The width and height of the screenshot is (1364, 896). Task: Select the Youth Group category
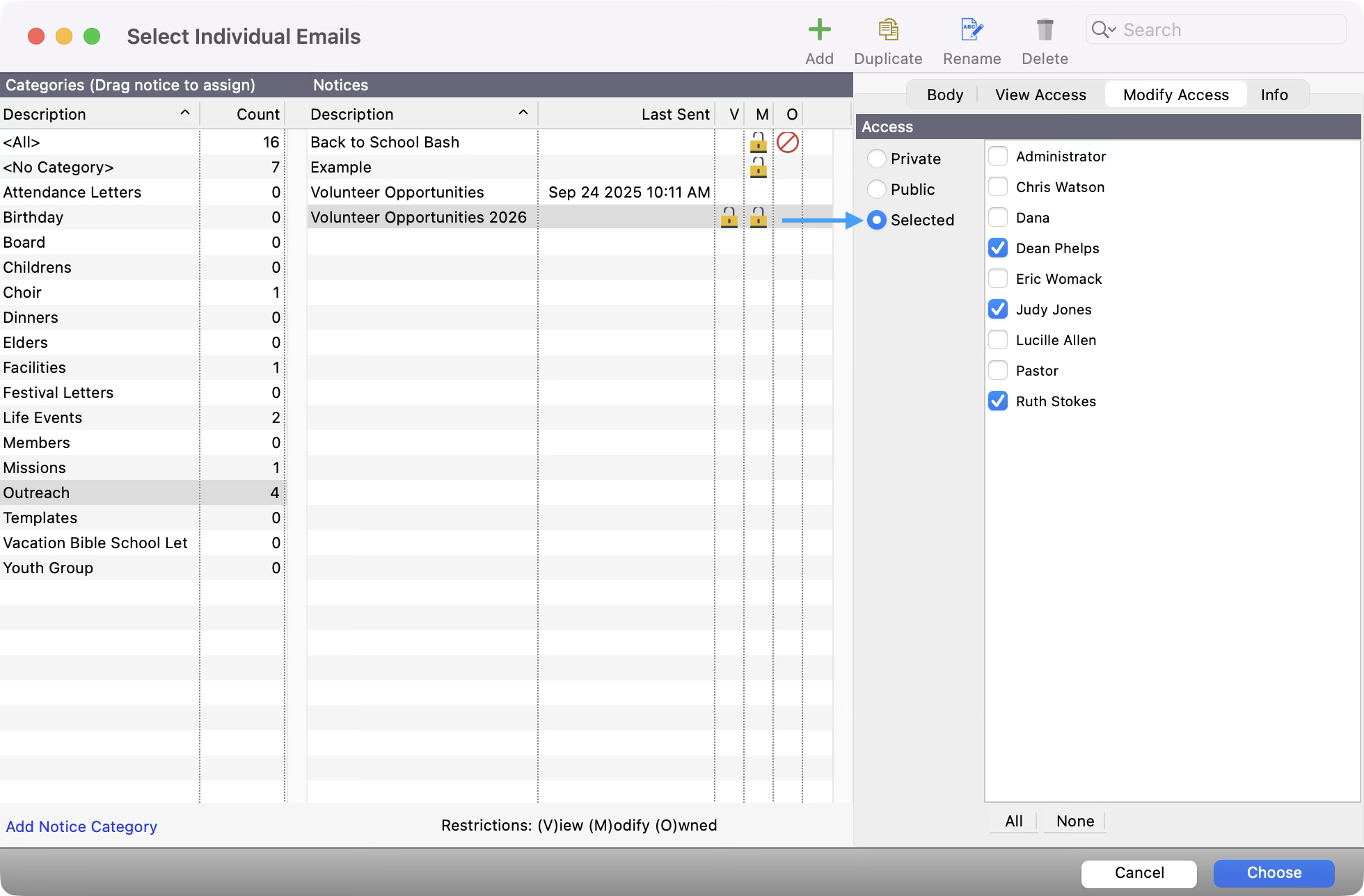tap(143, 568)
